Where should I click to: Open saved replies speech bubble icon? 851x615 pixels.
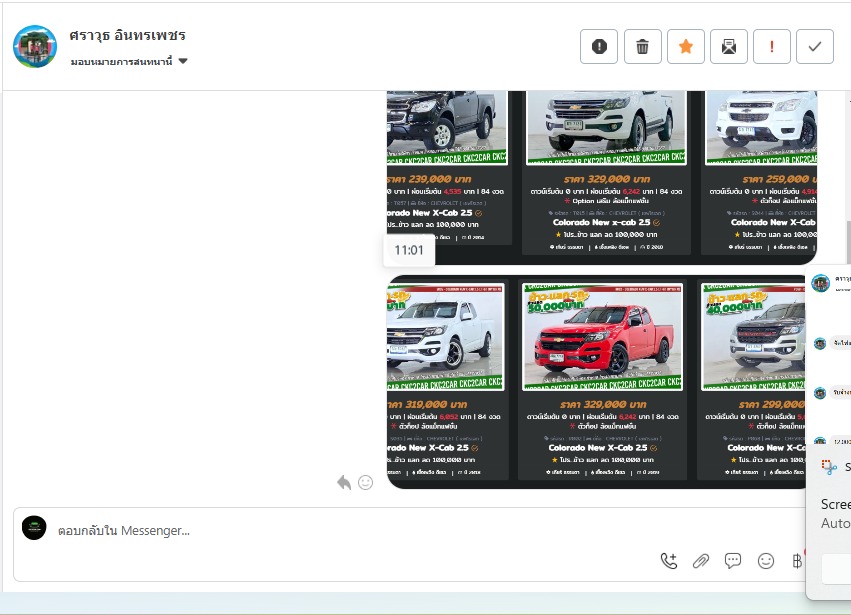733,561
